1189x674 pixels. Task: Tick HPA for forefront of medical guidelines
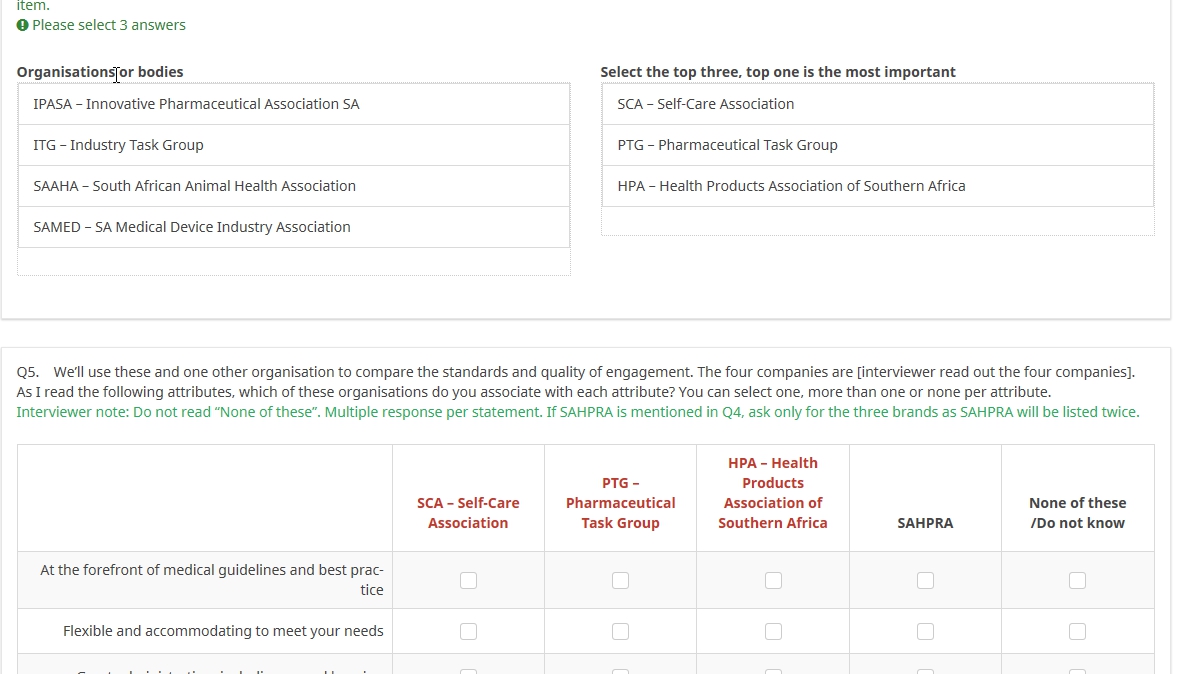point(773,580)
